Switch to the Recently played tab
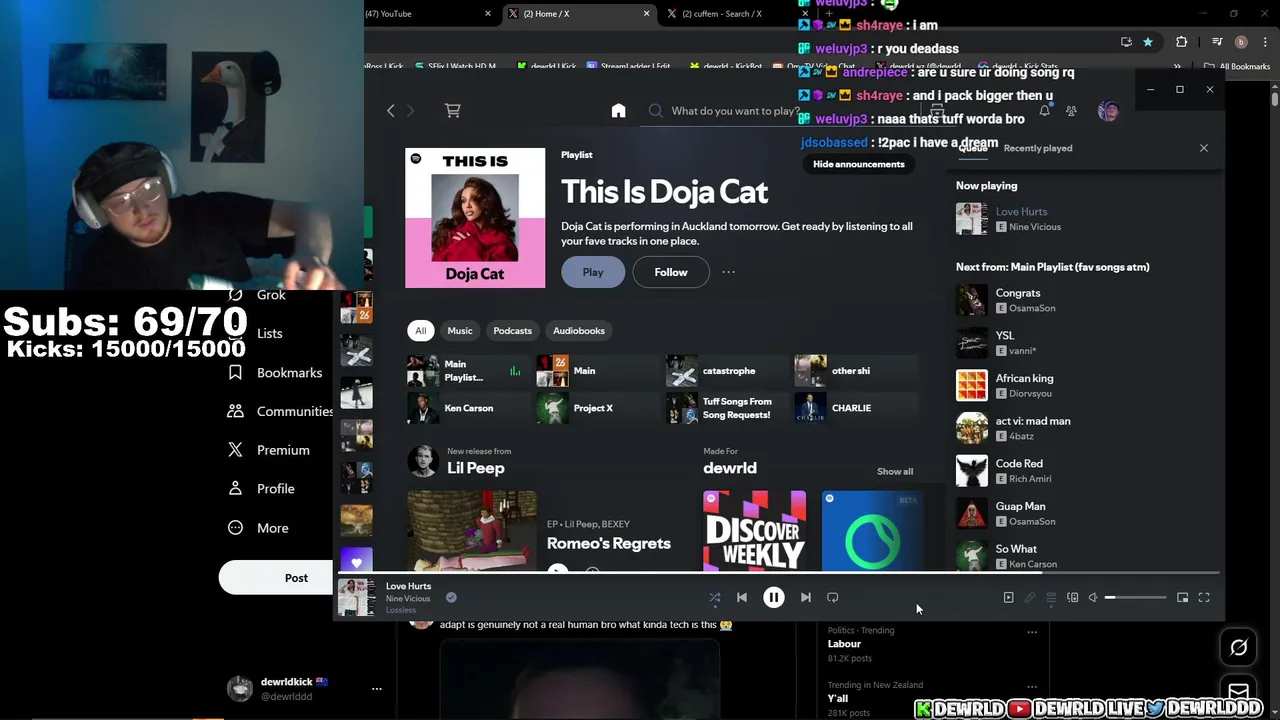1280x720 pixels. pyautogui.click(x=1038, y=148)
